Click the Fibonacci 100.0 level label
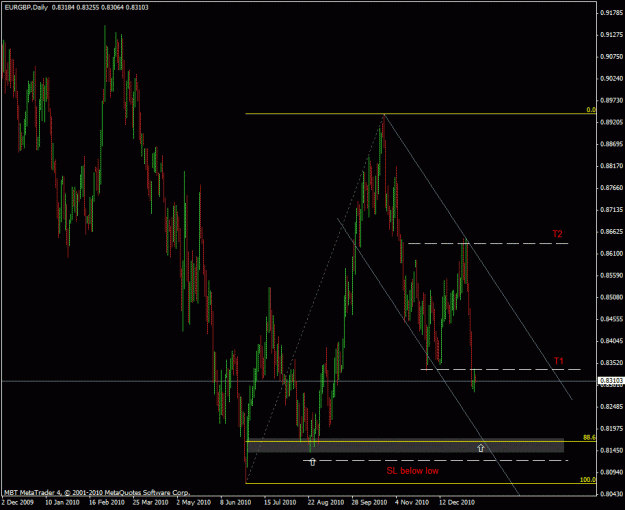The height and width of the screenshot is (510, 625). click(x=588, y=479)
